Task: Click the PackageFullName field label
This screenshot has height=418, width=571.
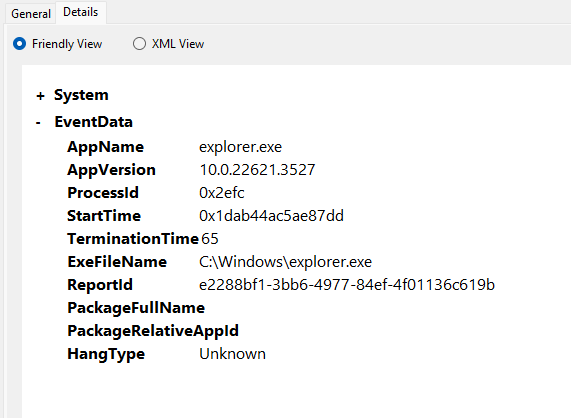Action: click(136, 308)
